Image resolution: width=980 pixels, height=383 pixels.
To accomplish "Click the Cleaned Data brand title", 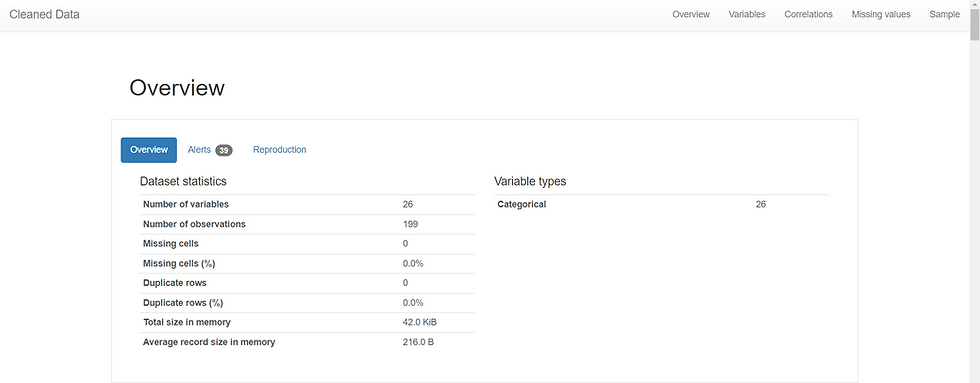I will point(44,14).
